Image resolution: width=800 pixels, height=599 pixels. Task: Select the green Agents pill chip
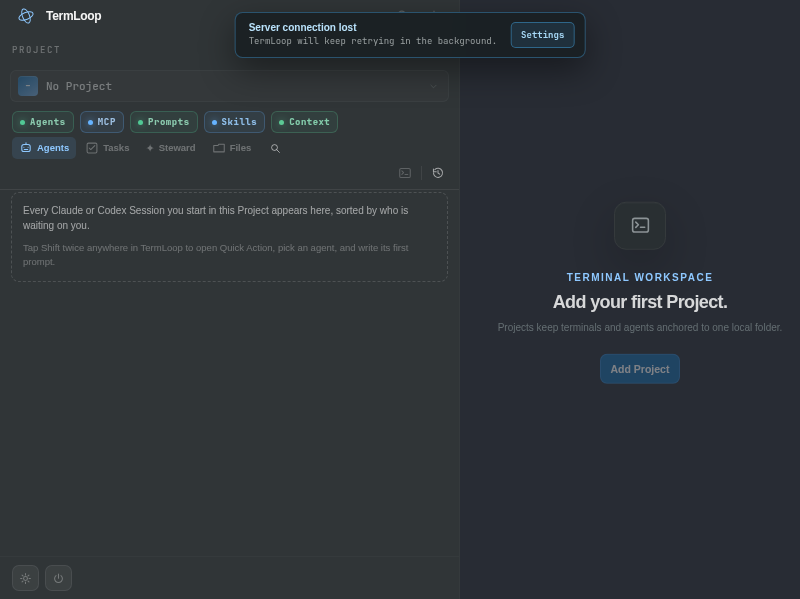tap(43, 122)
